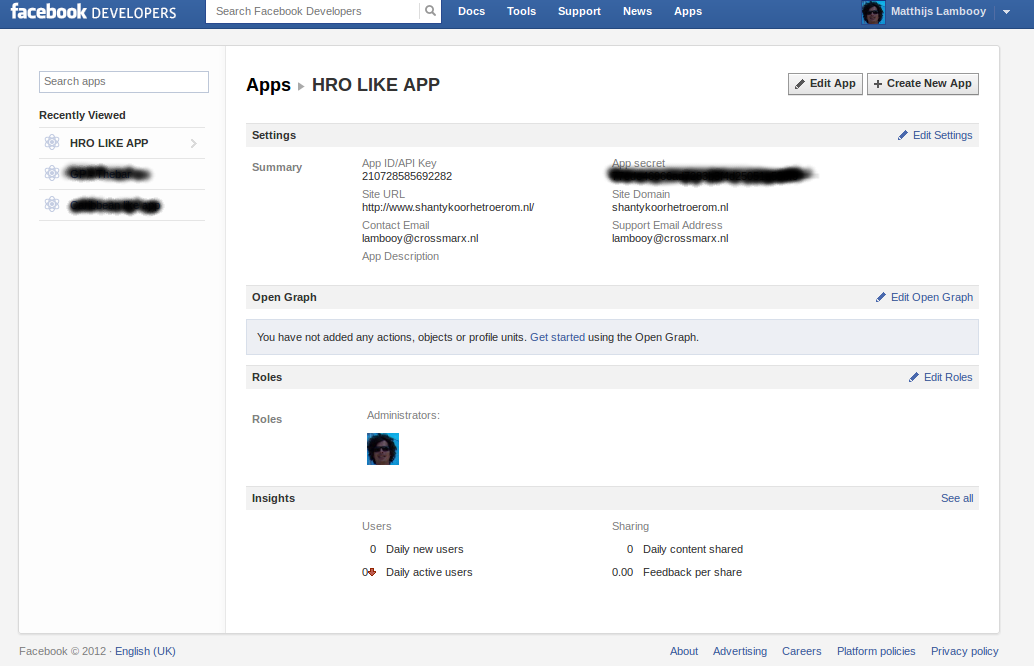Screen dimensions: 1034x666
Task: Click the pencil icon next to Edit Roles
Action: (914, 377)
